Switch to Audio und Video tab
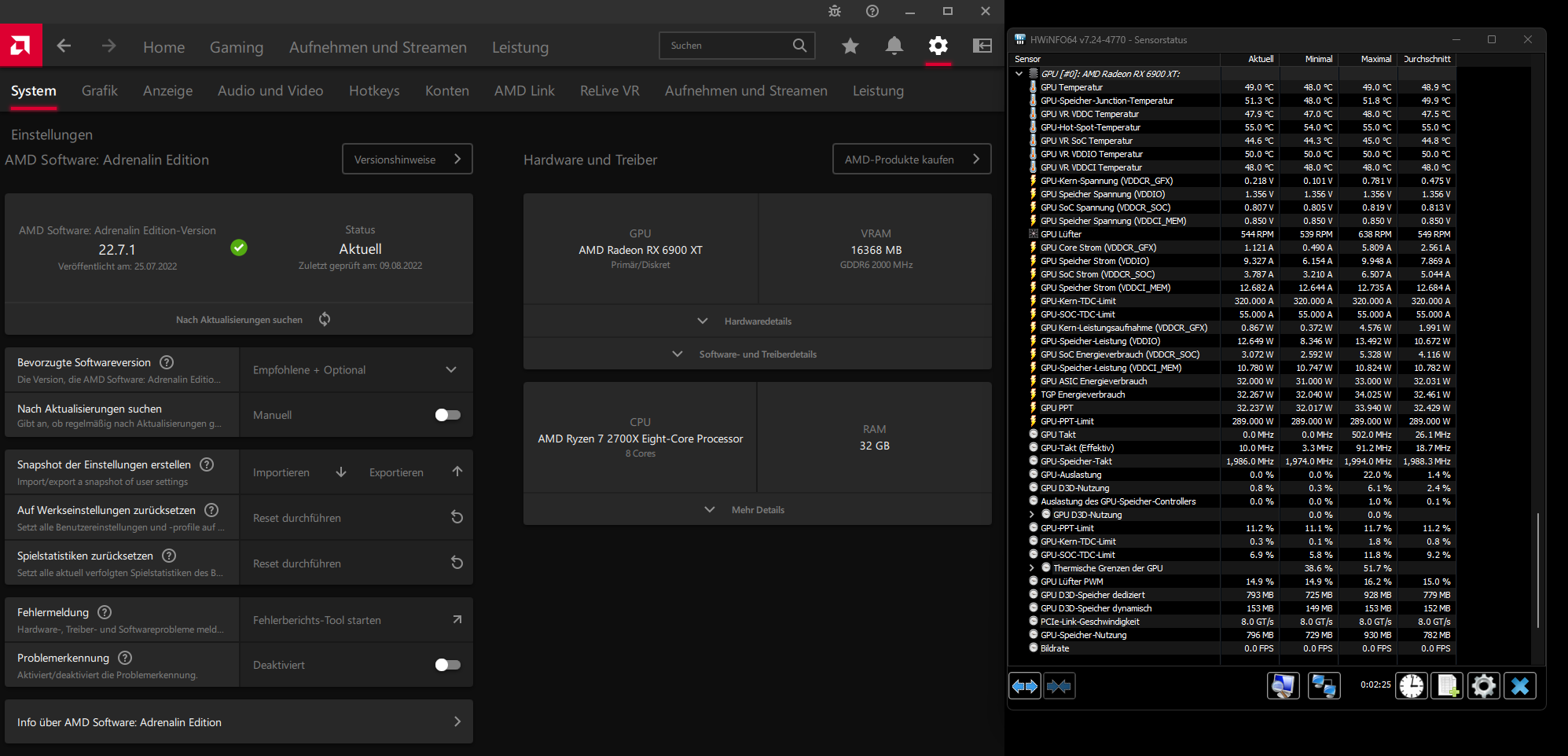The image size is (1568, 756). click(270, 91)
